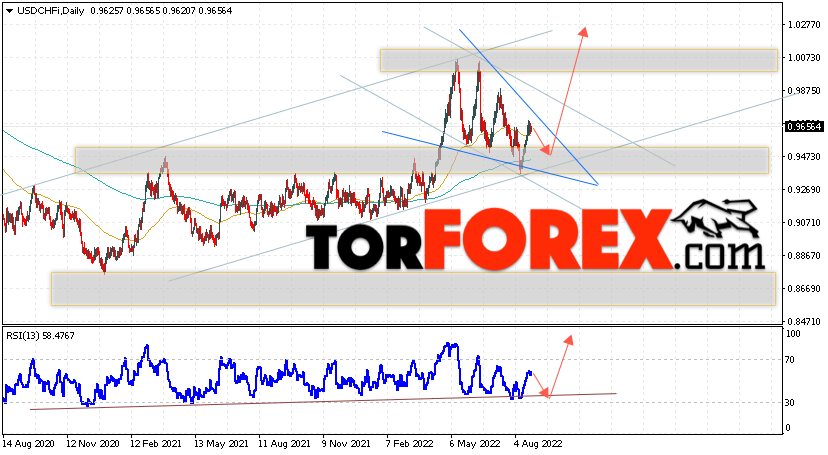Click the date label 6 May 2022
Viewport: 828px width, 455px height.
[x=475, y=444]
